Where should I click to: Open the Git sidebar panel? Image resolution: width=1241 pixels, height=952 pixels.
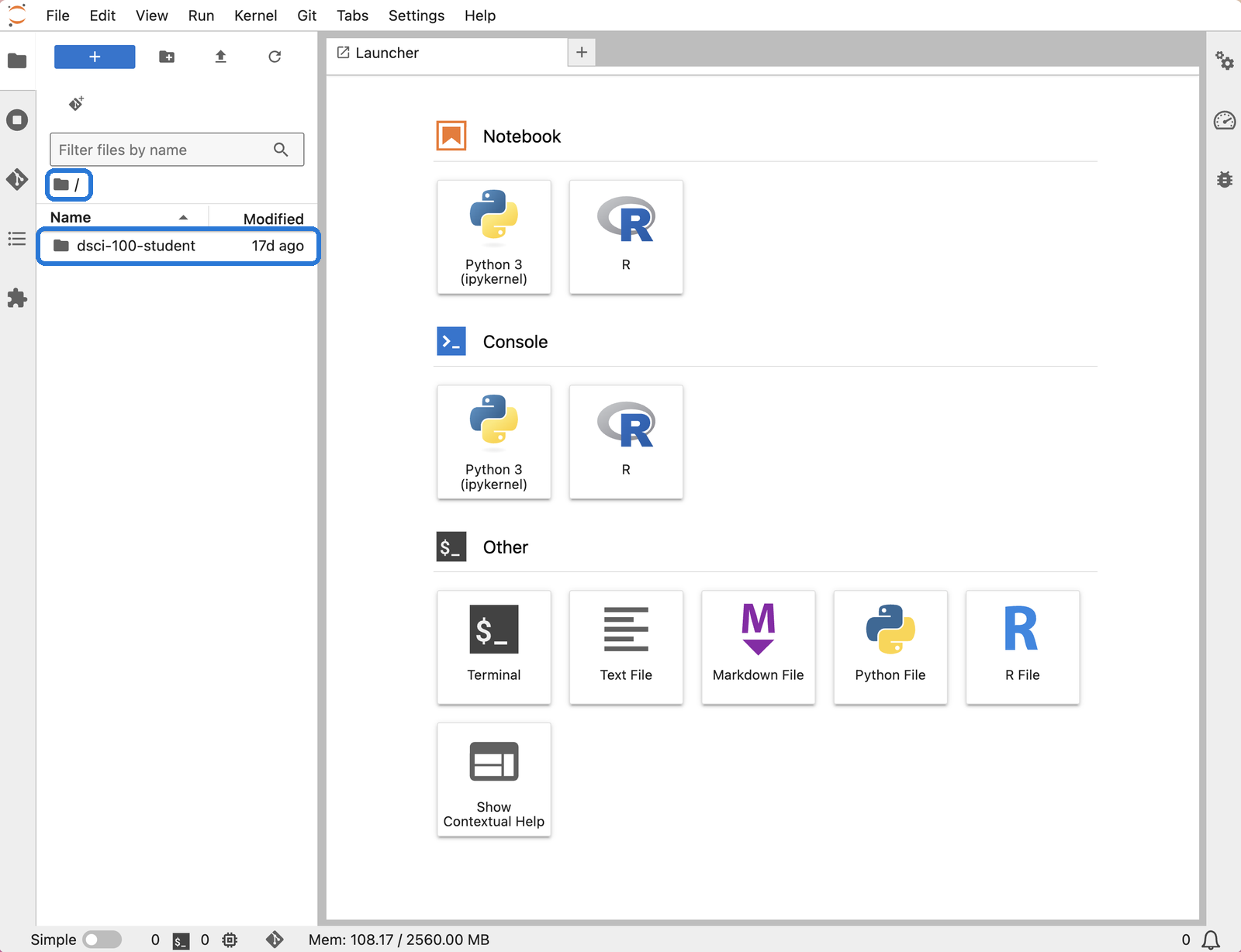(17, 179)
